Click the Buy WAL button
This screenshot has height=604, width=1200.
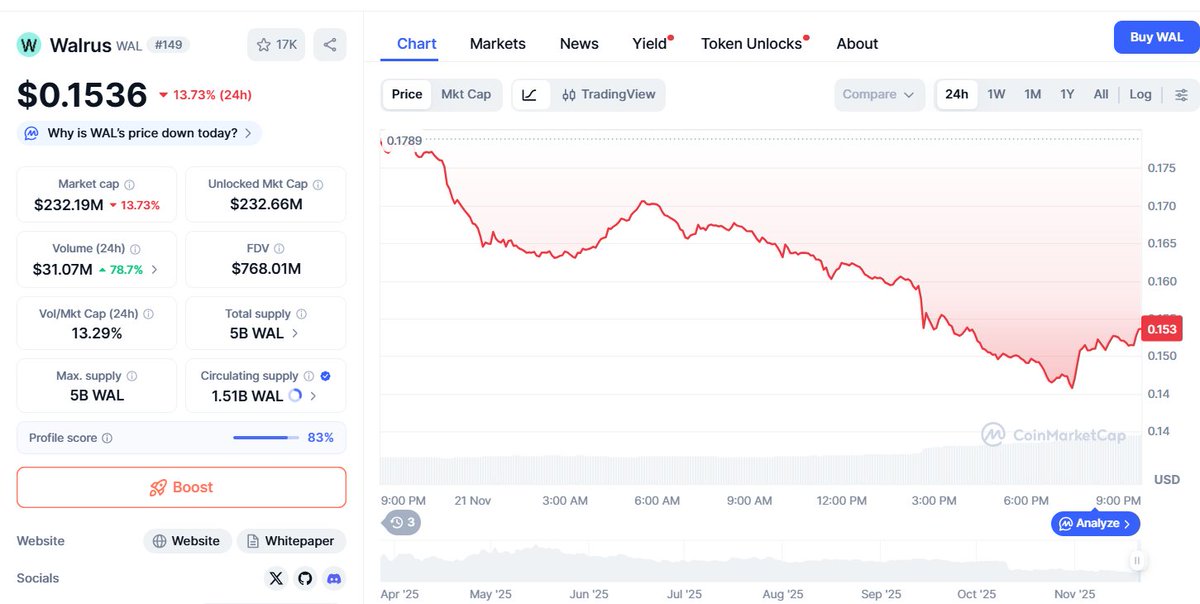(1156, 37)
